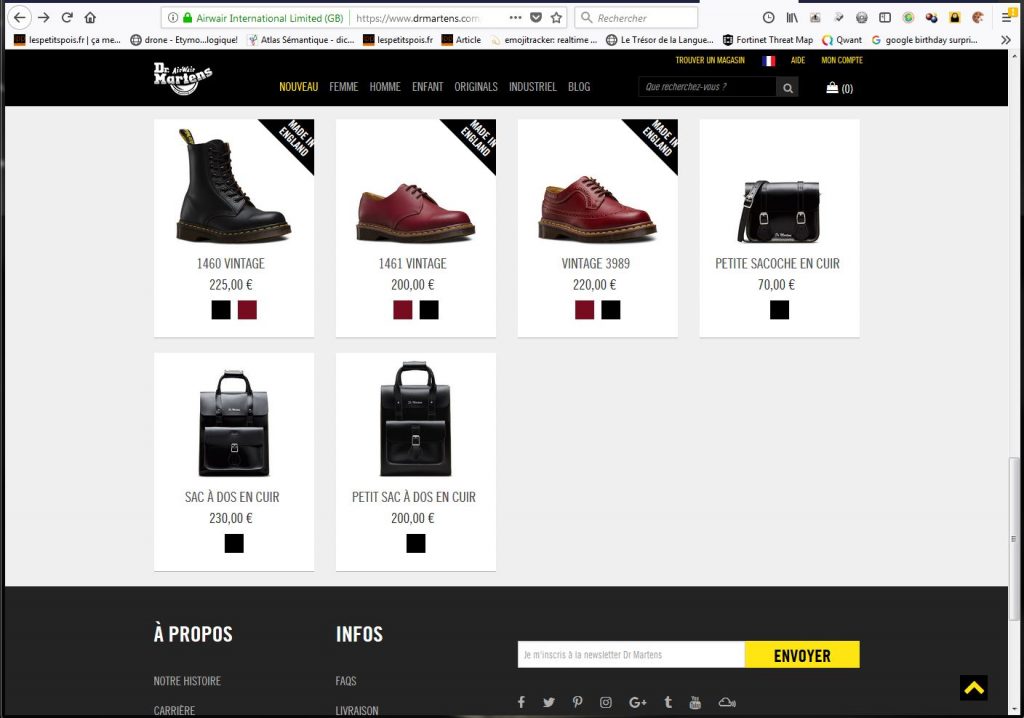Open the Google Plus footer icon
The image size is (1024, 718).
coord(637,702)
